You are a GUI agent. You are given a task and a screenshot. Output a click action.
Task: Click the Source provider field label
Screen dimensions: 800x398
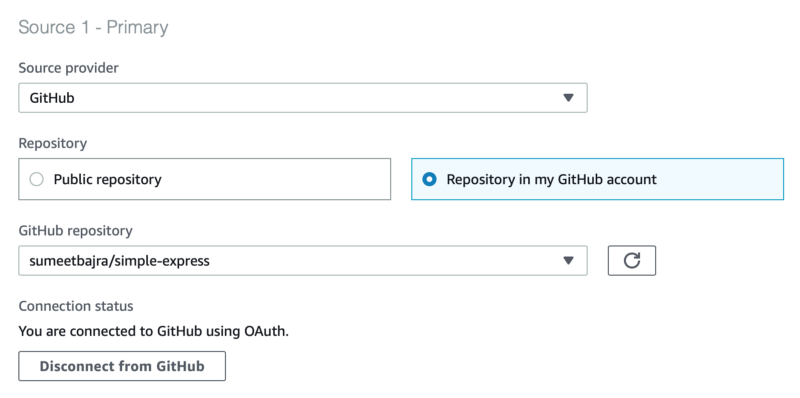click(x=68, y=68)
